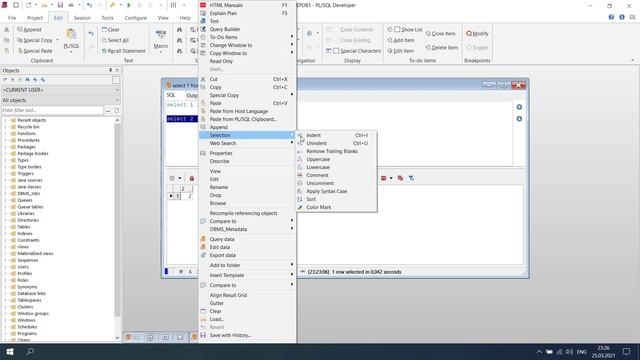
Task: Expand the Views tree node
Action: tap(6, 247)
